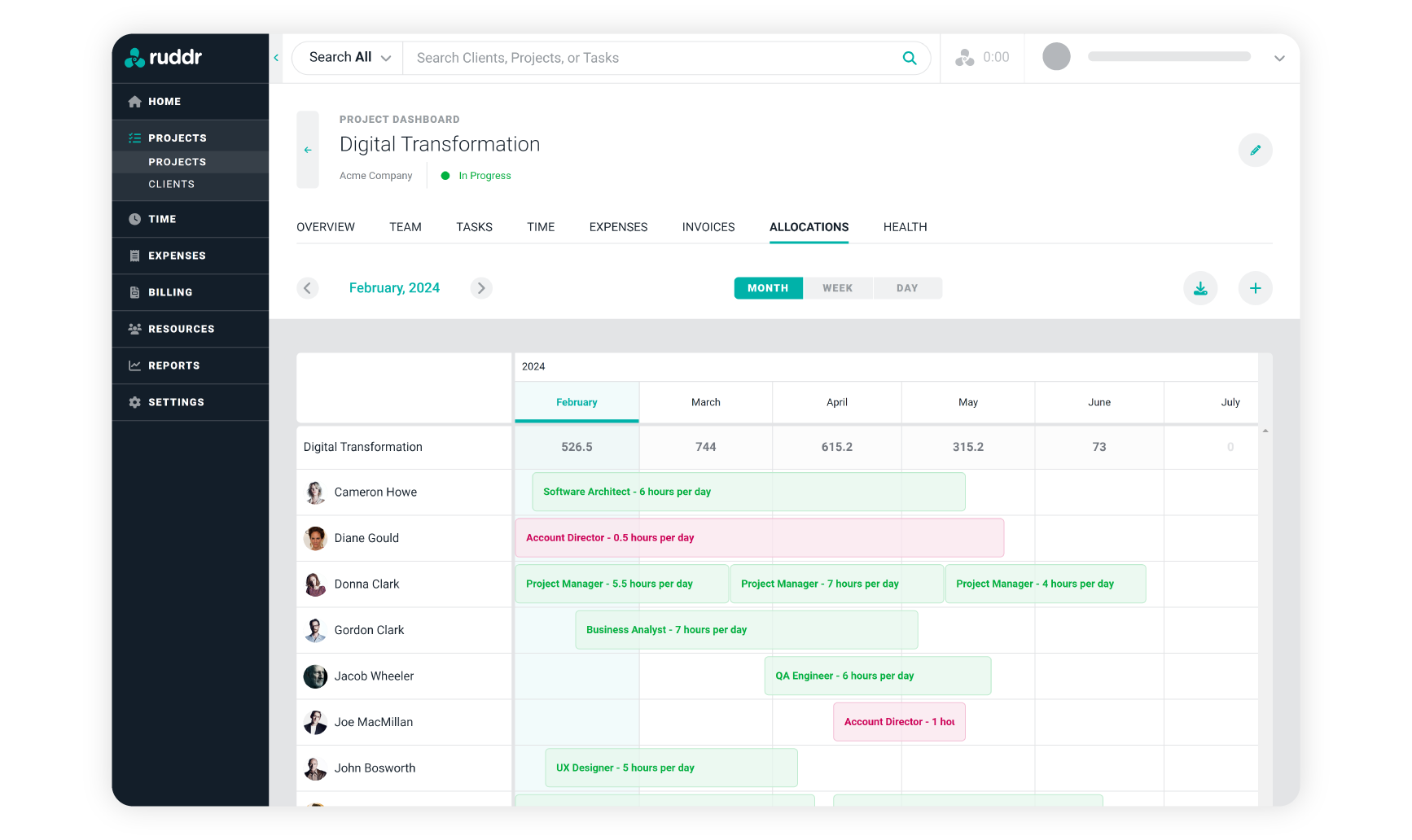Switch to the INVOICES tab

point(707,227)
